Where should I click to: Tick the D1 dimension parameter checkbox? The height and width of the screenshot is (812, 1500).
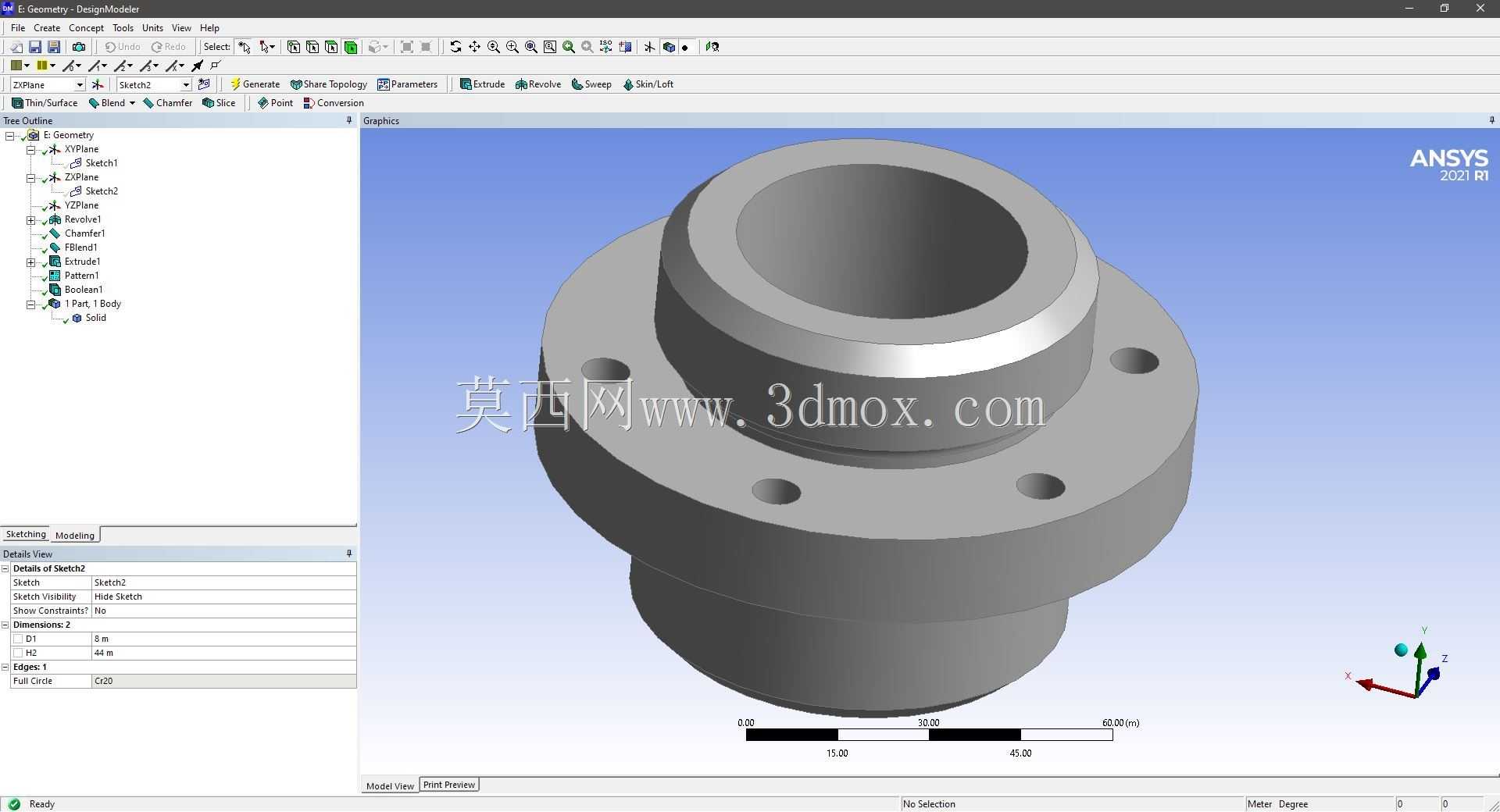18,639
